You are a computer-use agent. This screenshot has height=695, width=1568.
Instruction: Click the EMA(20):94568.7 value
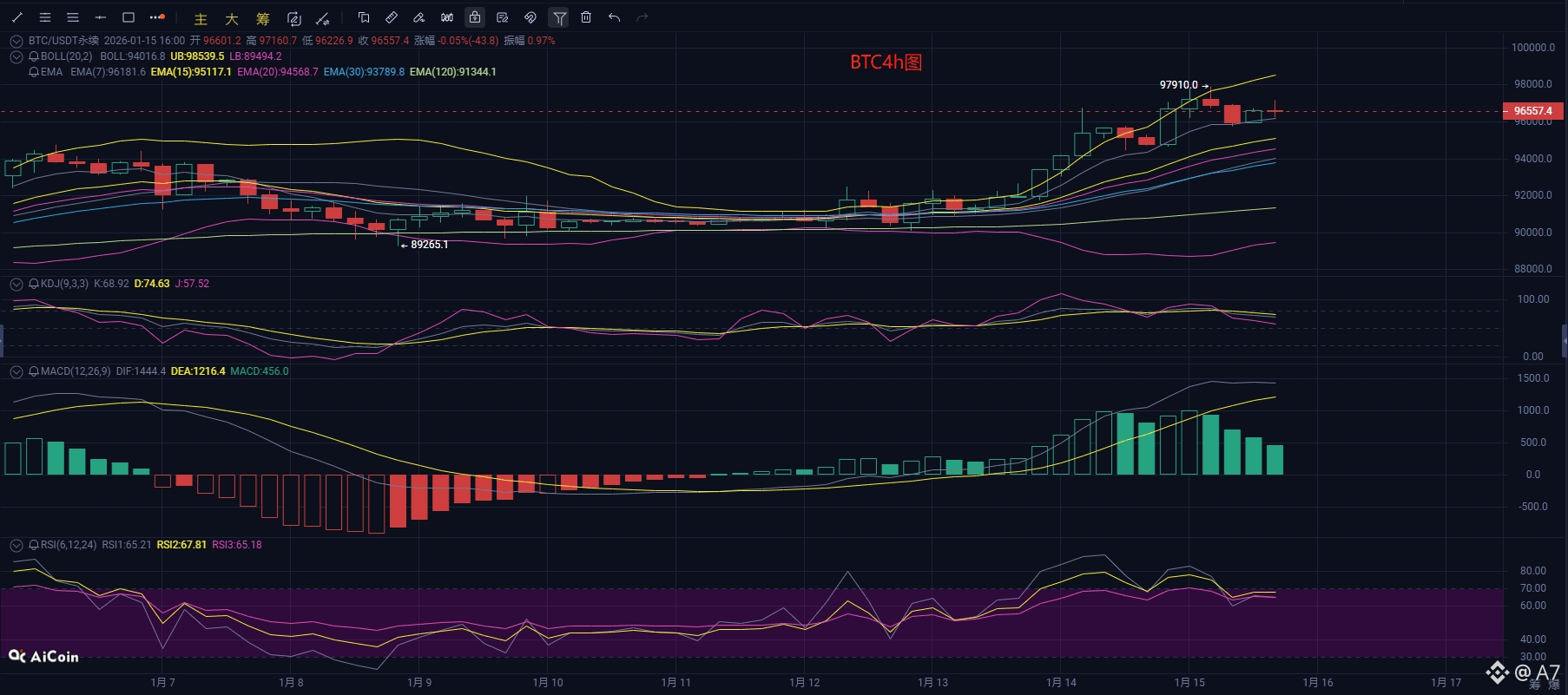coord(278,72)
